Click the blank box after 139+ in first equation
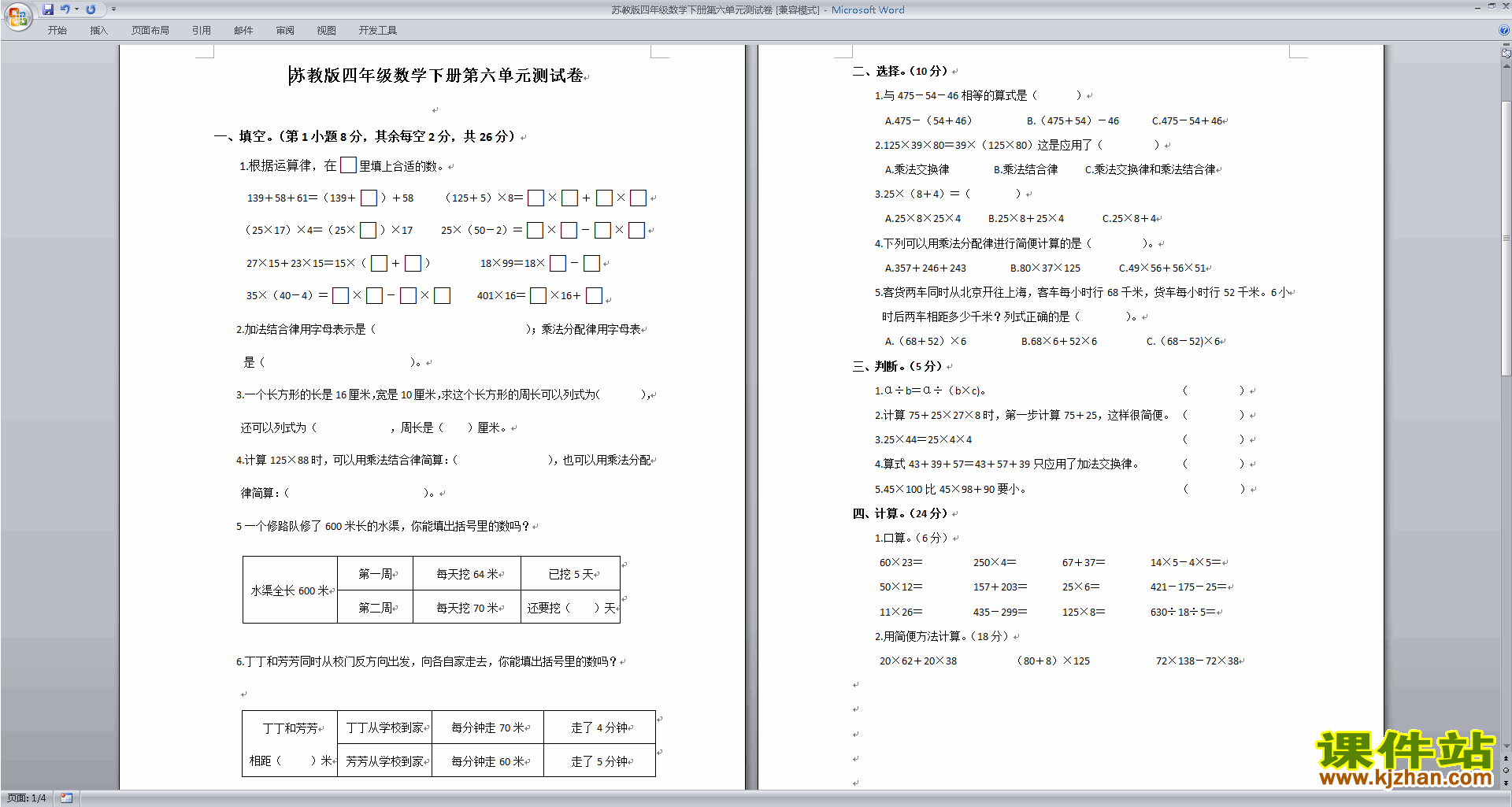 tap(369, 198)
